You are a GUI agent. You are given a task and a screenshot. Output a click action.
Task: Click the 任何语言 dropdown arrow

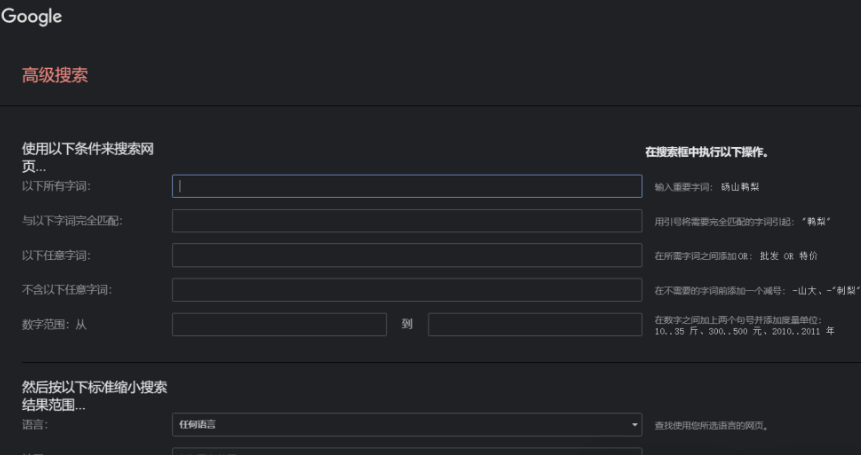(634, 425)
